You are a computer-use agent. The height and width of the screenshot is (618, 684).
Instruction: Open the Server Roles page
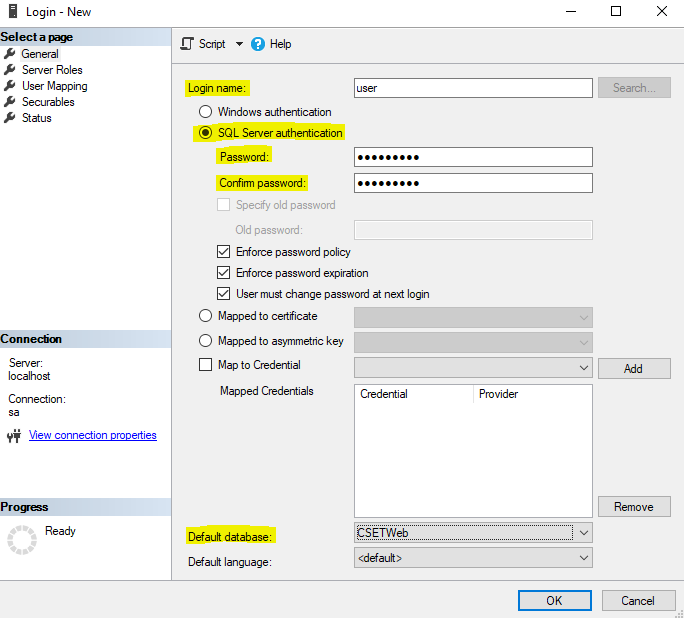(52, 70)
